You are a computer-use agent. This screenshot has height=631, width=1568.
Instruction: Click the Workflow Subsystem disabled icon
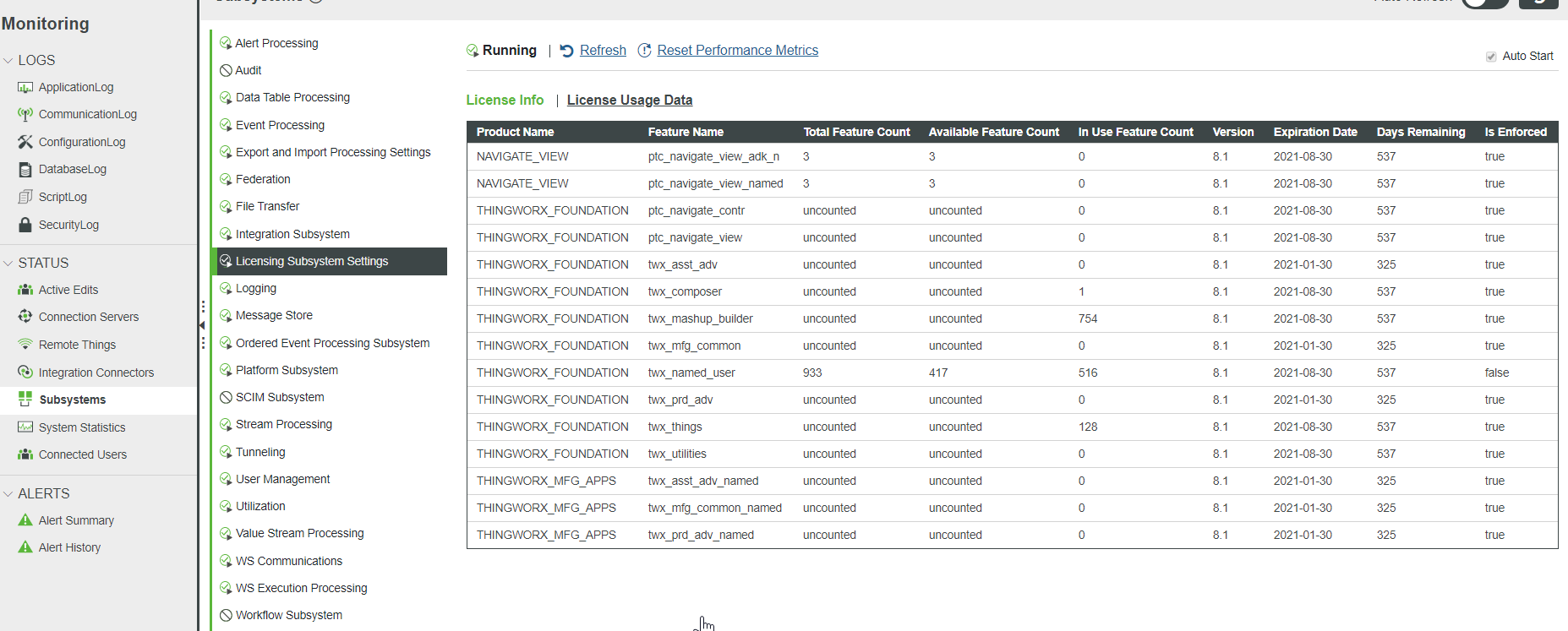pyautogui.click(x=226, y=615)
